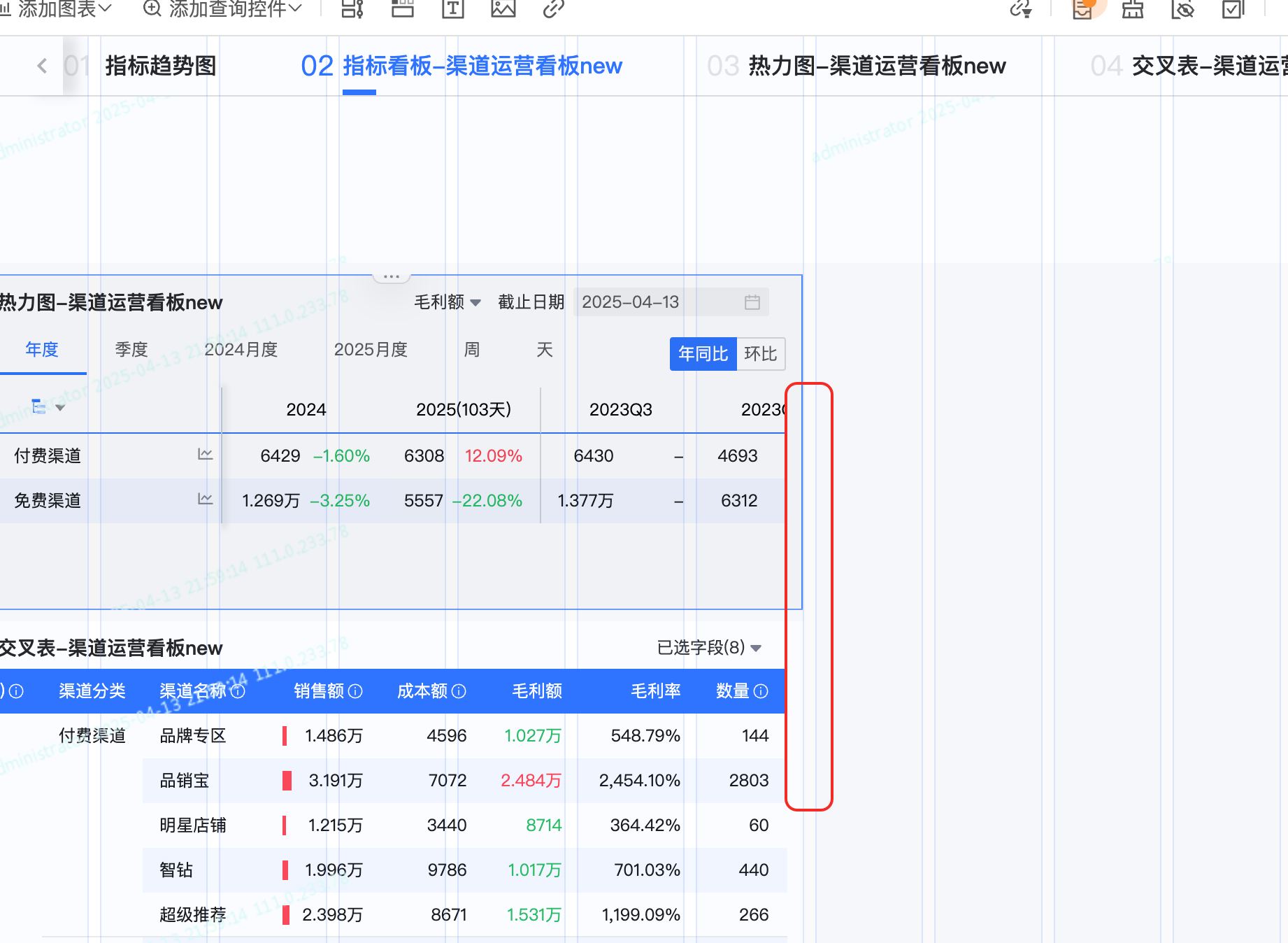The width and height of the screenshot is (1288, 943).
Task: Switch to 季度 tab
Action: click(131, 349)
